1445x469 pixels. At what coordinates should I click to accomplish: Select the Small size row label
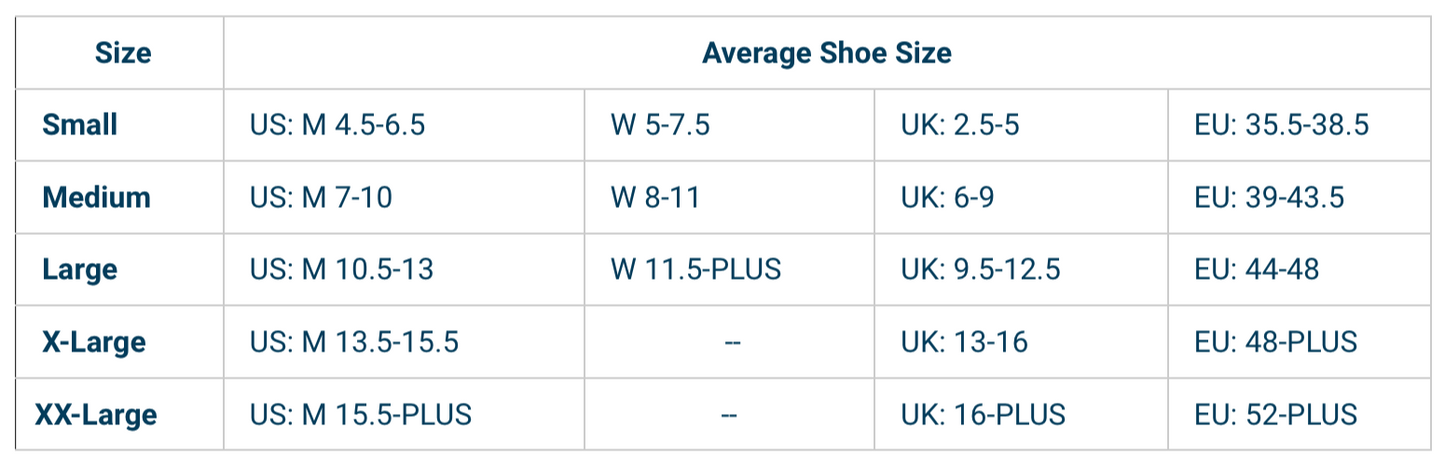click(80, 125)
